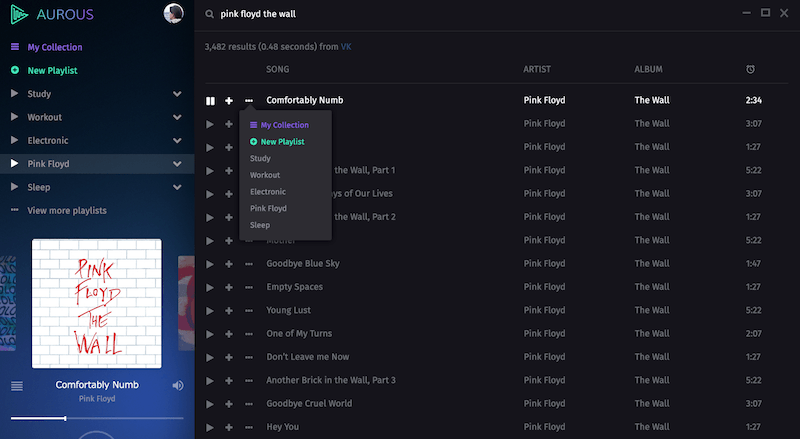The width and height of the screenshot is (800, 439).
Task: Open the user profile avatar
Action: click(x=173, y=14)
